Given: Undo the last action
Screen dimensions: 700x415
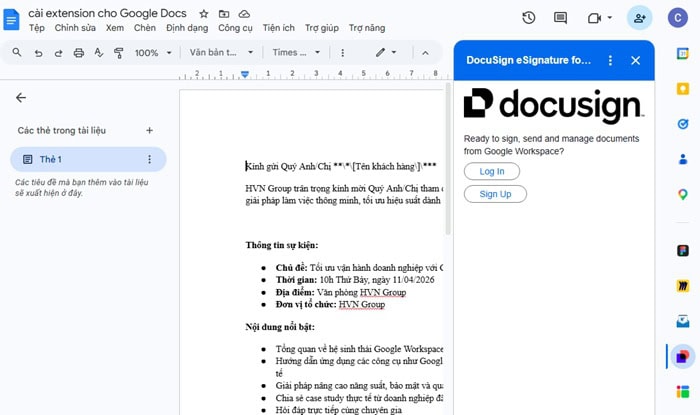Looking at the screenshot, I should click(x=38, y=53).
